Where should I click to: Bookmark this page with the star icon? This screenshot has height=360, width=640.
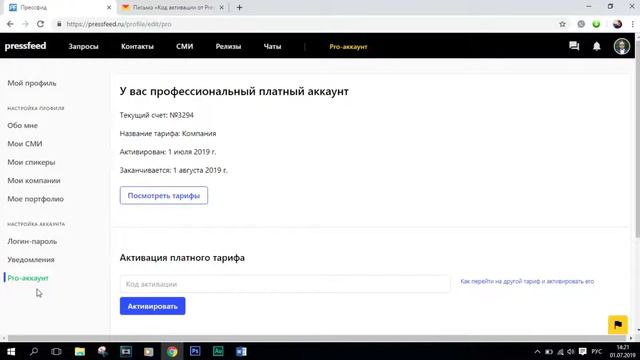562,24
